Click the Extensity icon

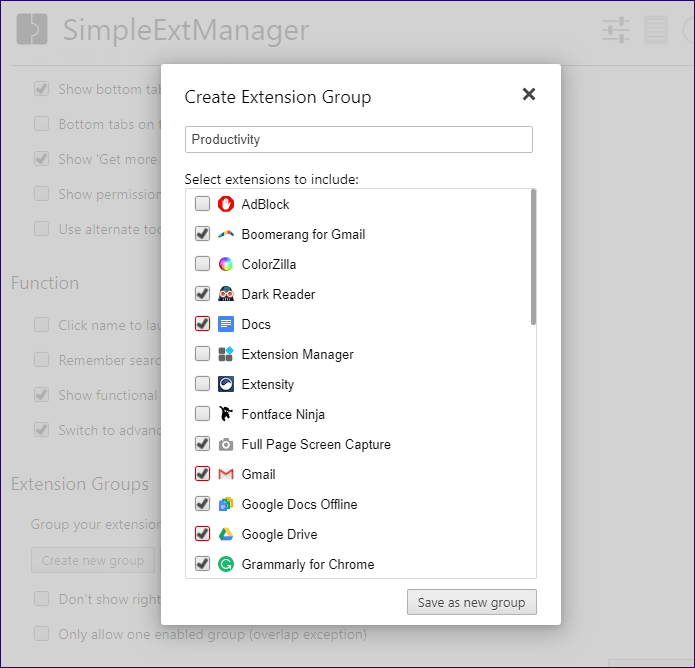pyautogui.click(x=226, y=384)
